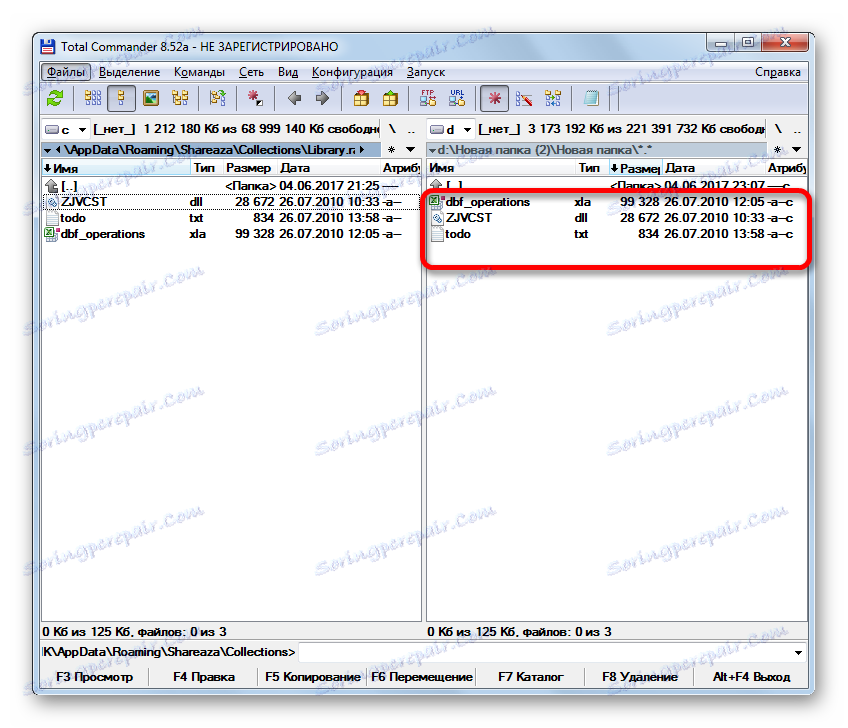Switch to thumbnail view mode

pos(150,98)
